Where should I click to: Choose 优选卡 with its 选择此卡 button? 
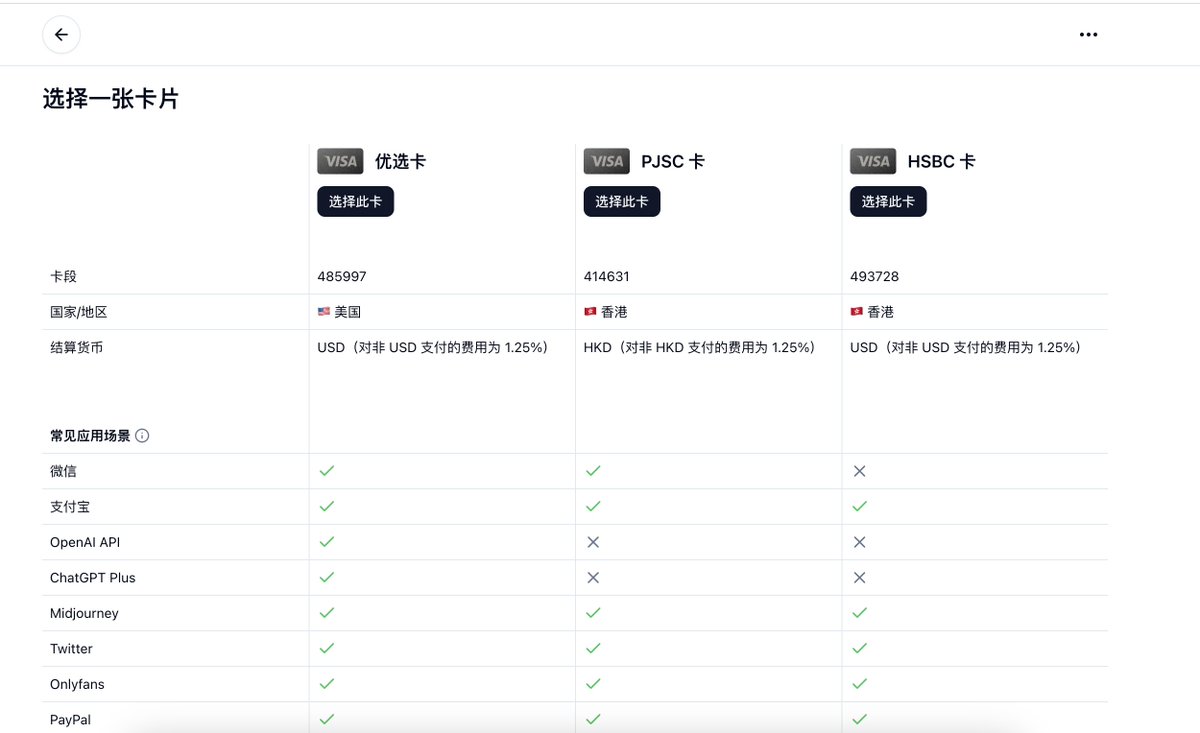pos(355,201)
